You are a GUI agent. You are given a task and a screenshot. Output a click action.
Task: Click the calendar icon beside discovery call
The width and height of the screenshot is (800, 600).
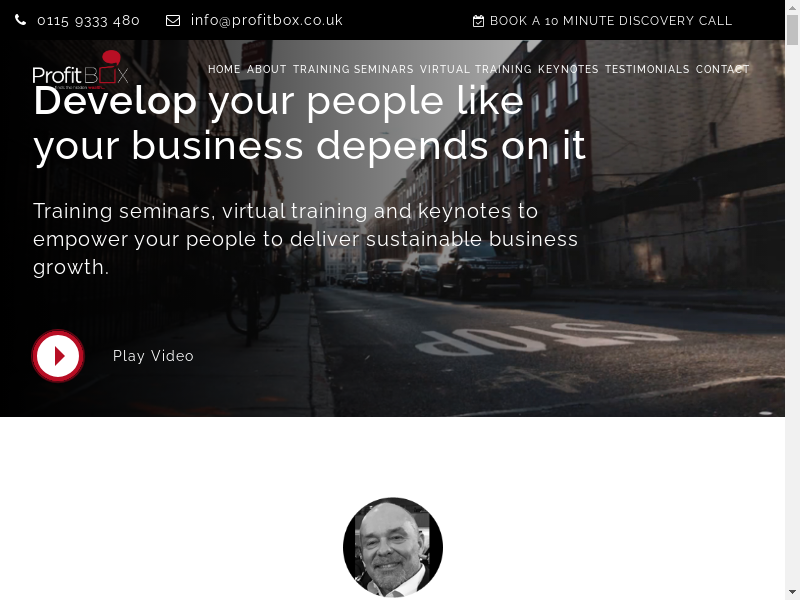(478, 21)
